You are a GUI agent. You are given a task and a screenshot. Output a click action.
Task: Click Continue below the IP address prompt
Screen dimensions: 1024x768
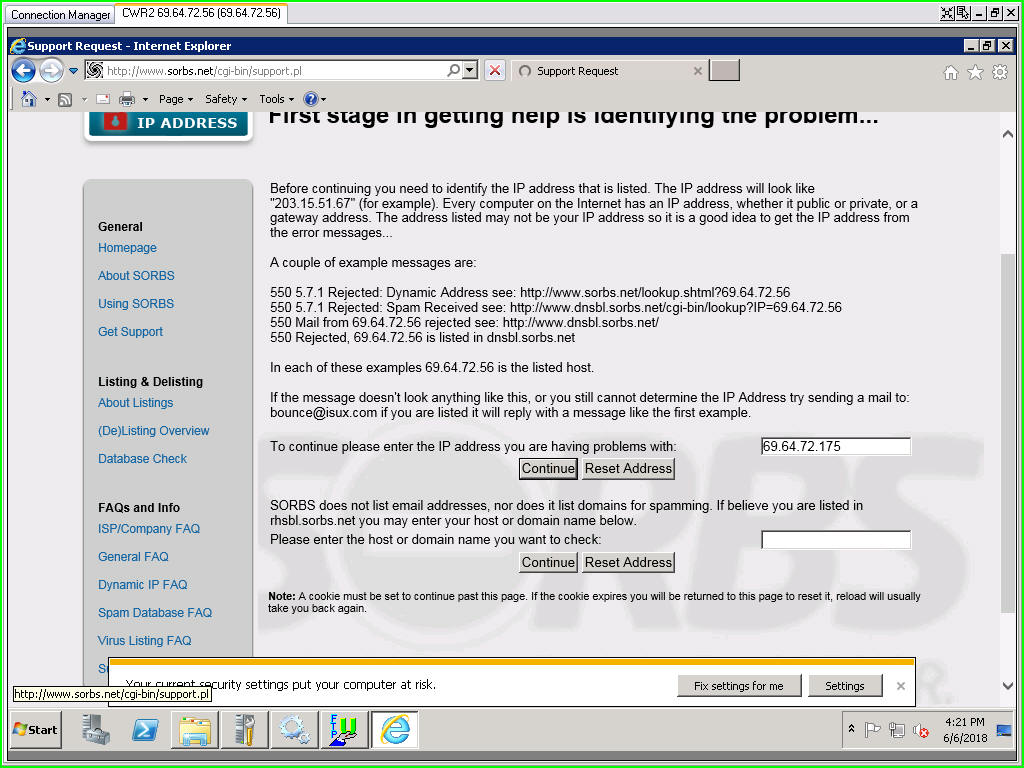tap(548, 469)
